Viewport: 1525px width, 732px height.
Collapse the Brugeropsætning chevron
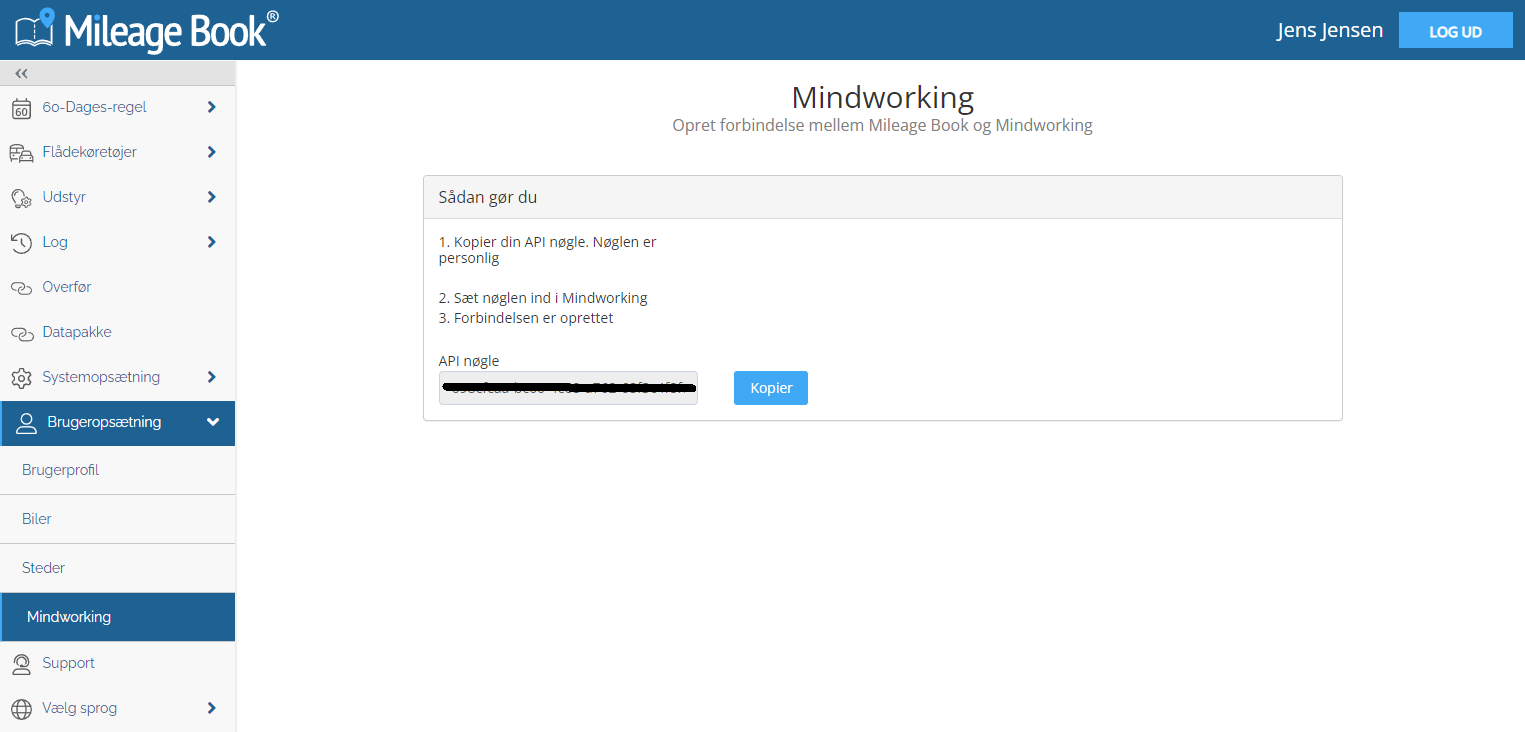[212, 422]
